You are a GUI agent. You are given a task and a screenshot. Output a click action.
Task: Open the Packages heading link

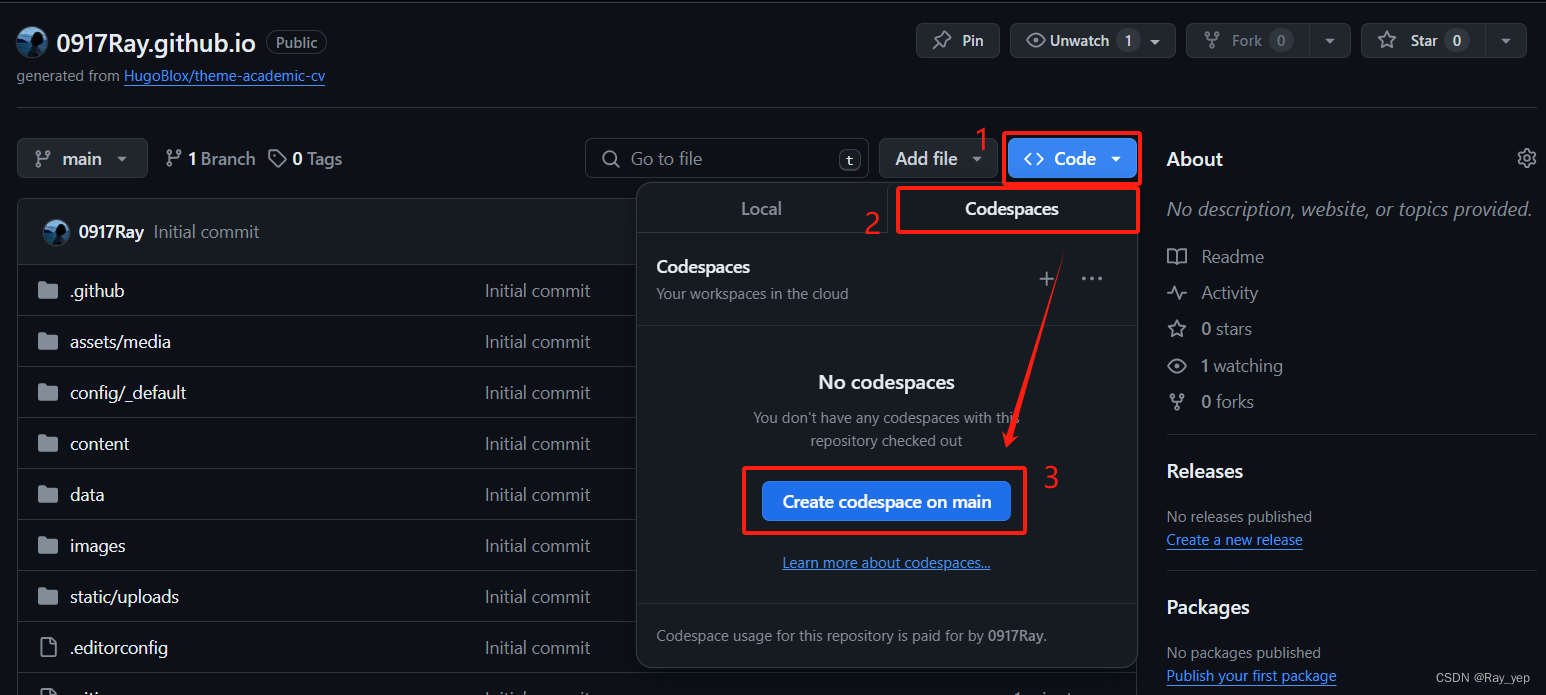(x=1208, y=607)
